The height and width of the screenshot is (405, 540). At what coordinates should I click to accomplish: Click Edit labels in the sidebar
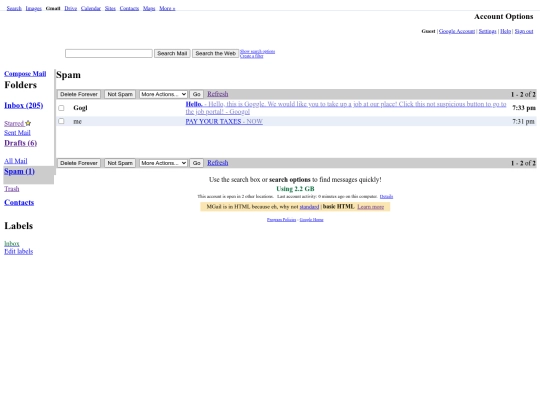(x=19, y=251)
